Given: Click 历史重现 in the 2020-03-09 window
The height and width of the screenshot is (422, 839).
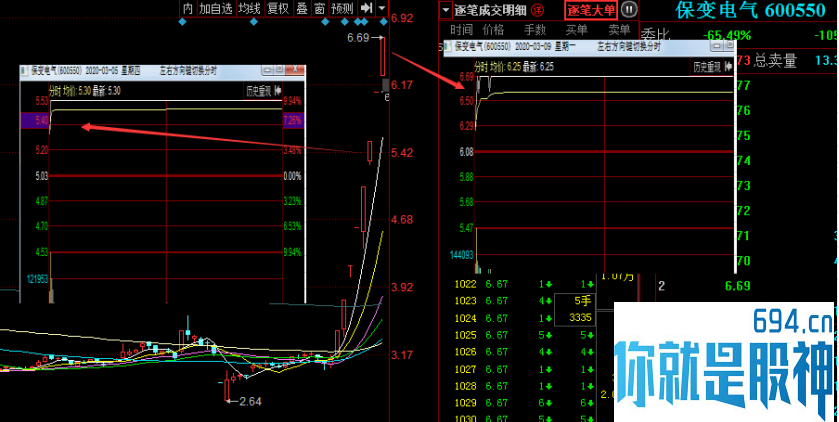Looking at the screenshot, I should [707, 67].
